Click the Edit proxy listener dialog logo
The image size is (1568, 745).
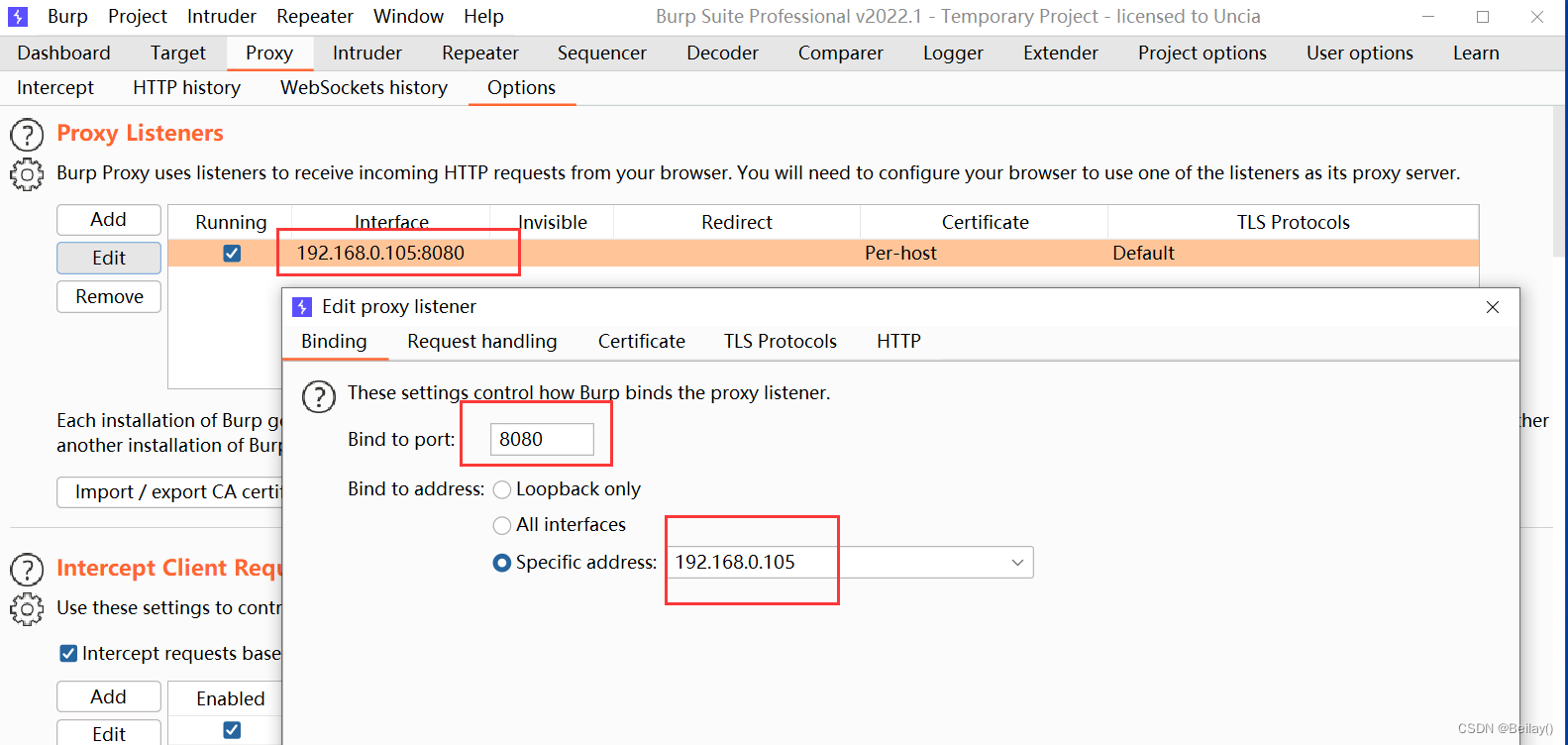[x=302, y=307]
